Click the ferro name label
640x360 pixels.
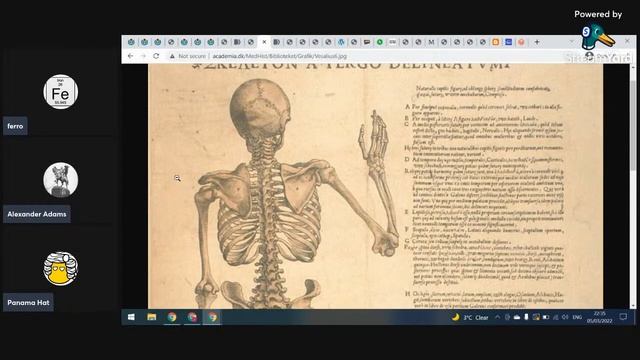[15, 126]
